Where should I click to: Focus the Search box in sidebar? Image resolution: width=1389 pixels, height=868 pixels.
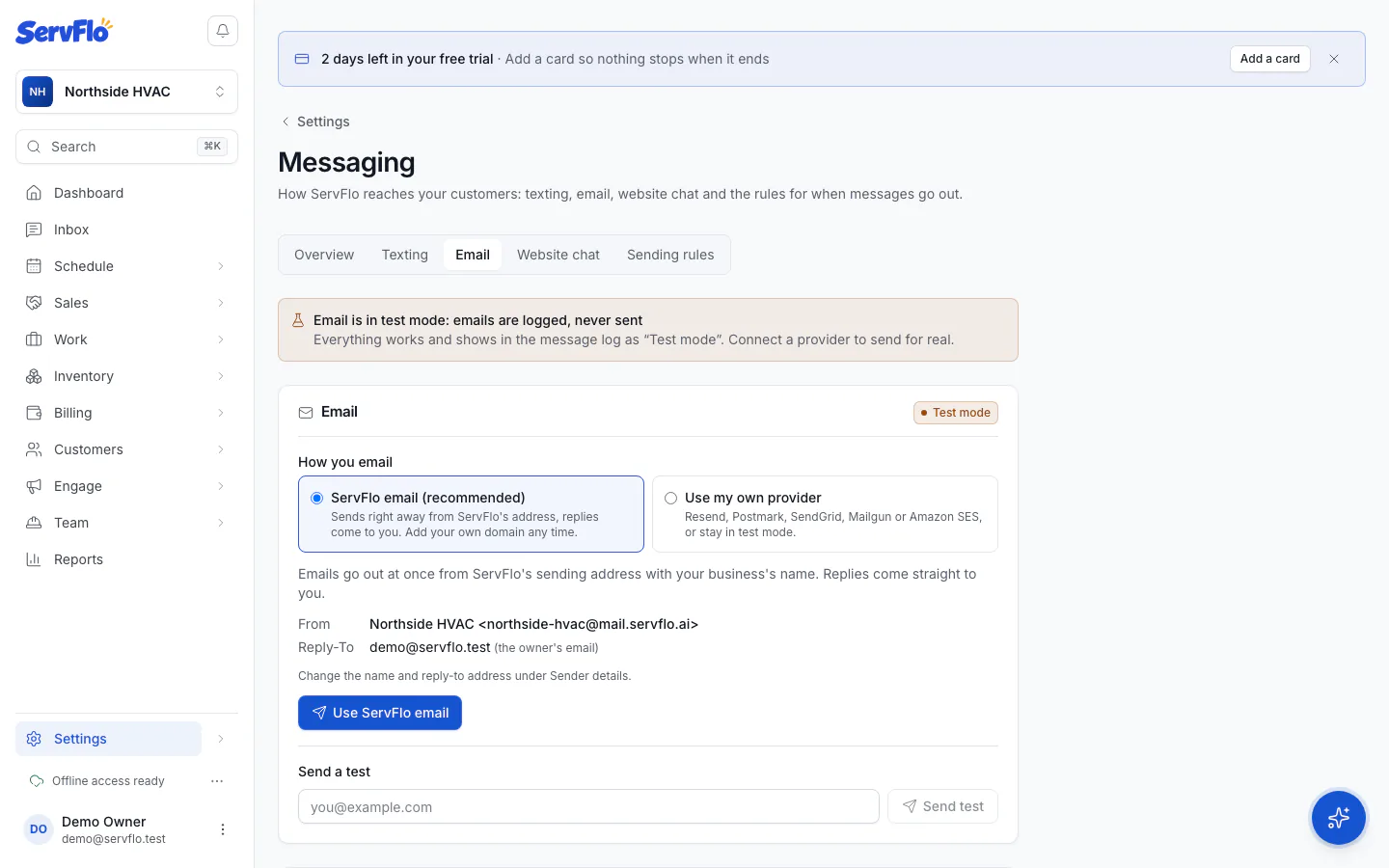[x=127, y=147]
